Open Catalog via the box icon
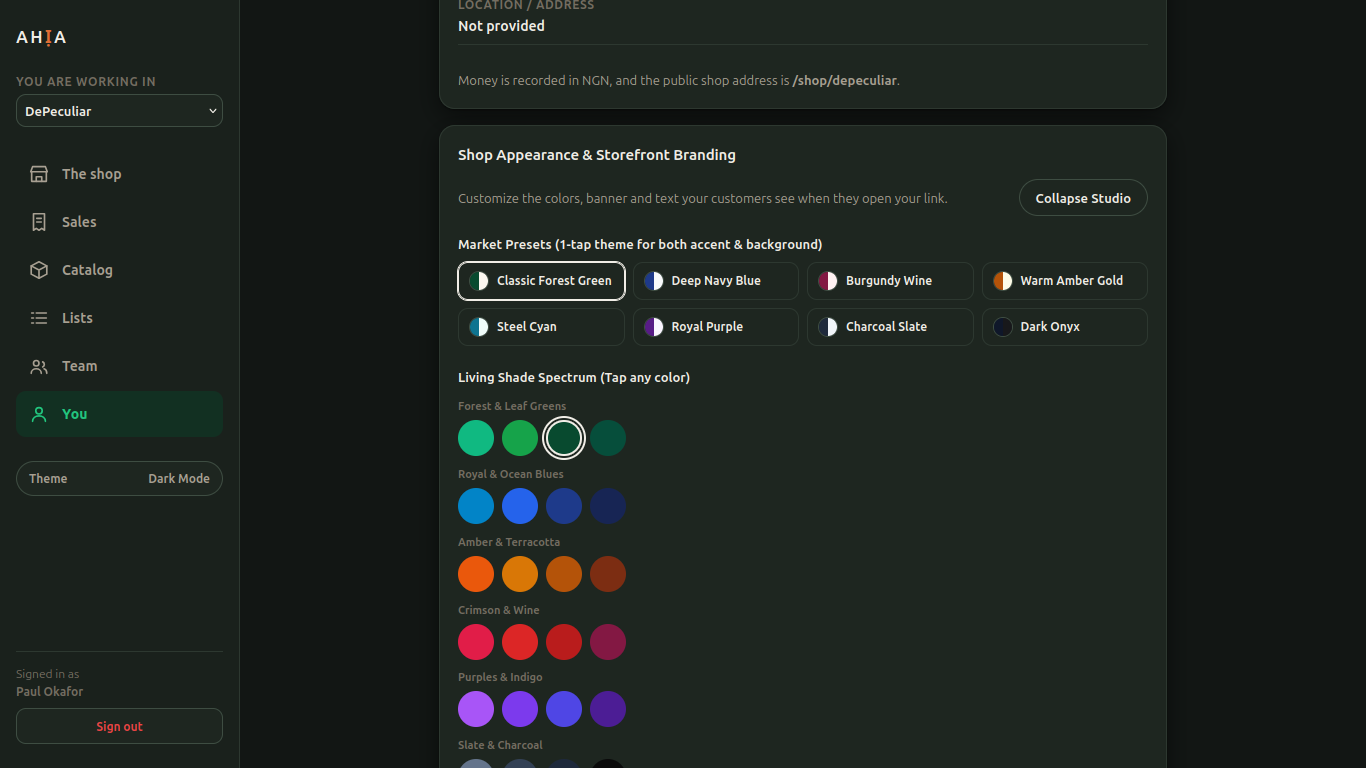 [x=39, y=270]
